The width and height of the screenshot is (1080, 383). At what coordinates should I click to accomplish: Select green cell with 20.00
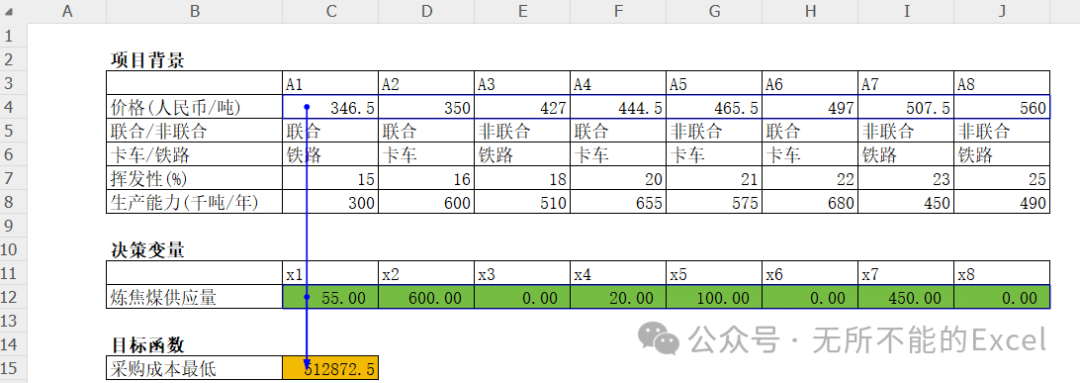pos(618,297)
